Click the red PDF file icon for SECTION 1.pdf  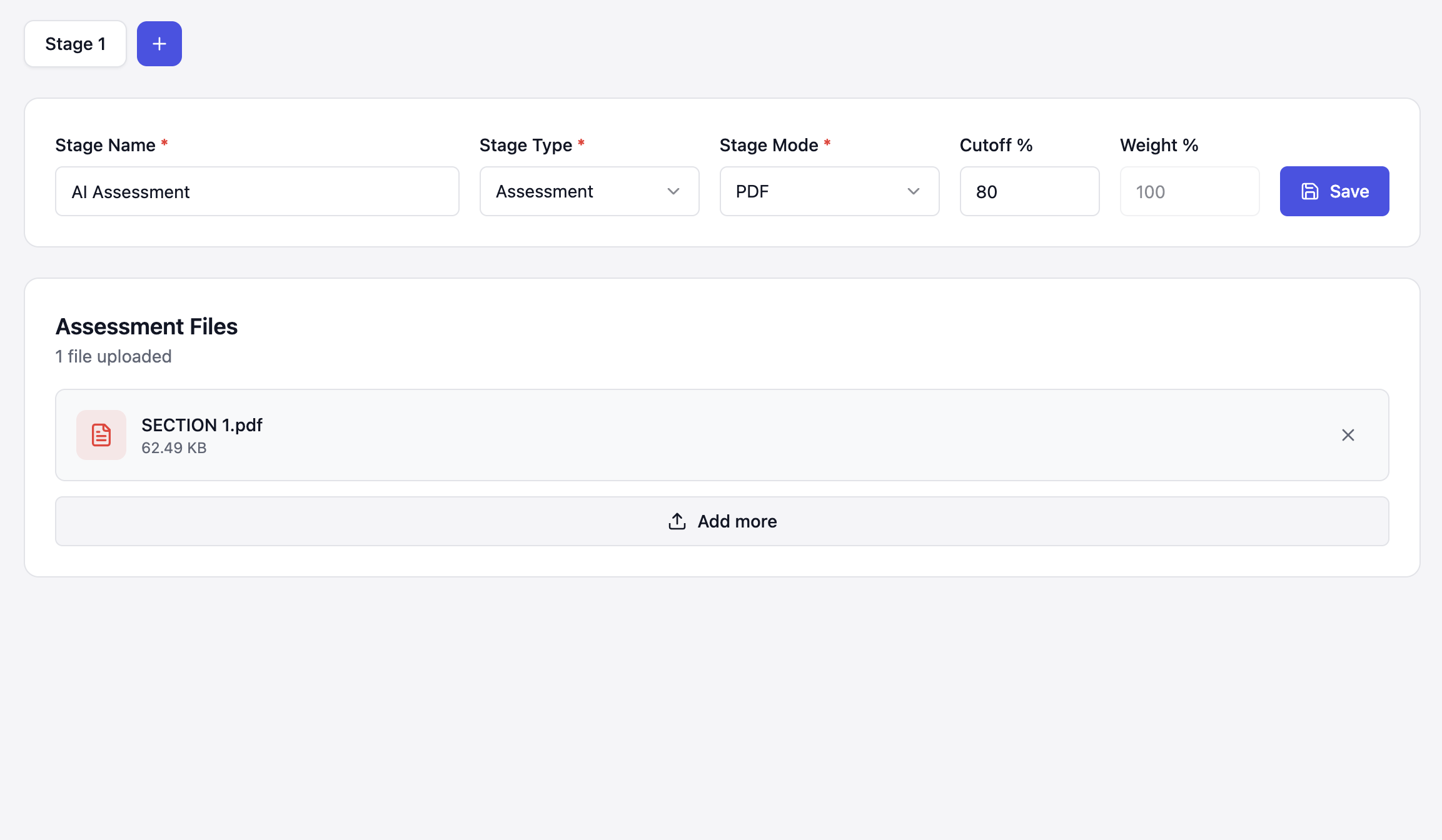click(101, 435)
